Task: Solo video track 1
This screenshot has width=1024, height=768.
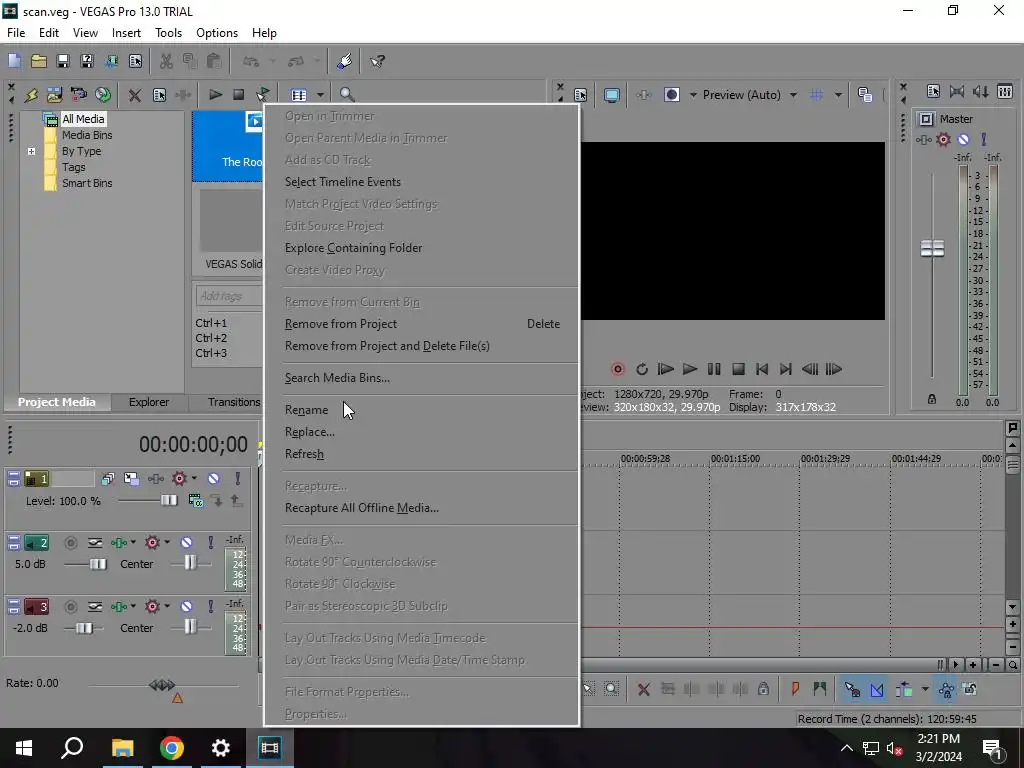Action: (238, 479)
